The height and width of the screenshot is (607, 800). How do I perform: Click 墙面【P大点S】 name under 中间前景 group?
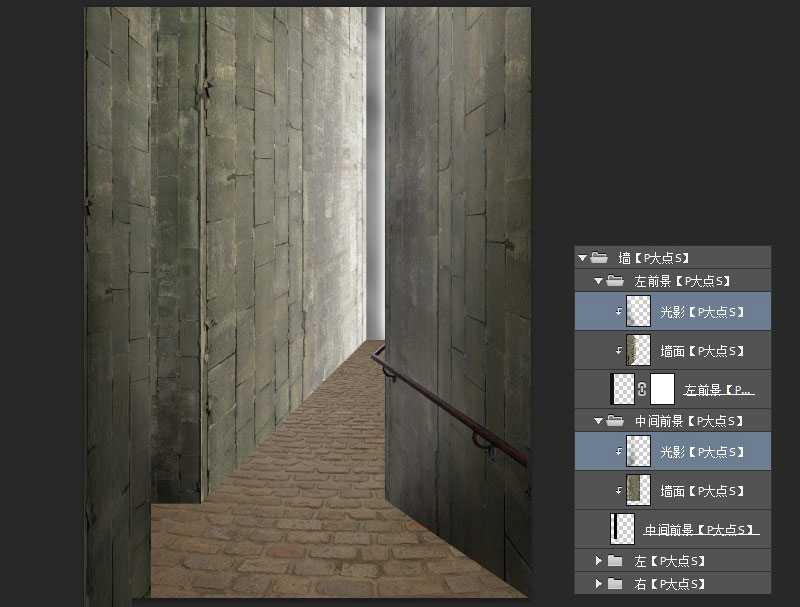pos(702,491)
